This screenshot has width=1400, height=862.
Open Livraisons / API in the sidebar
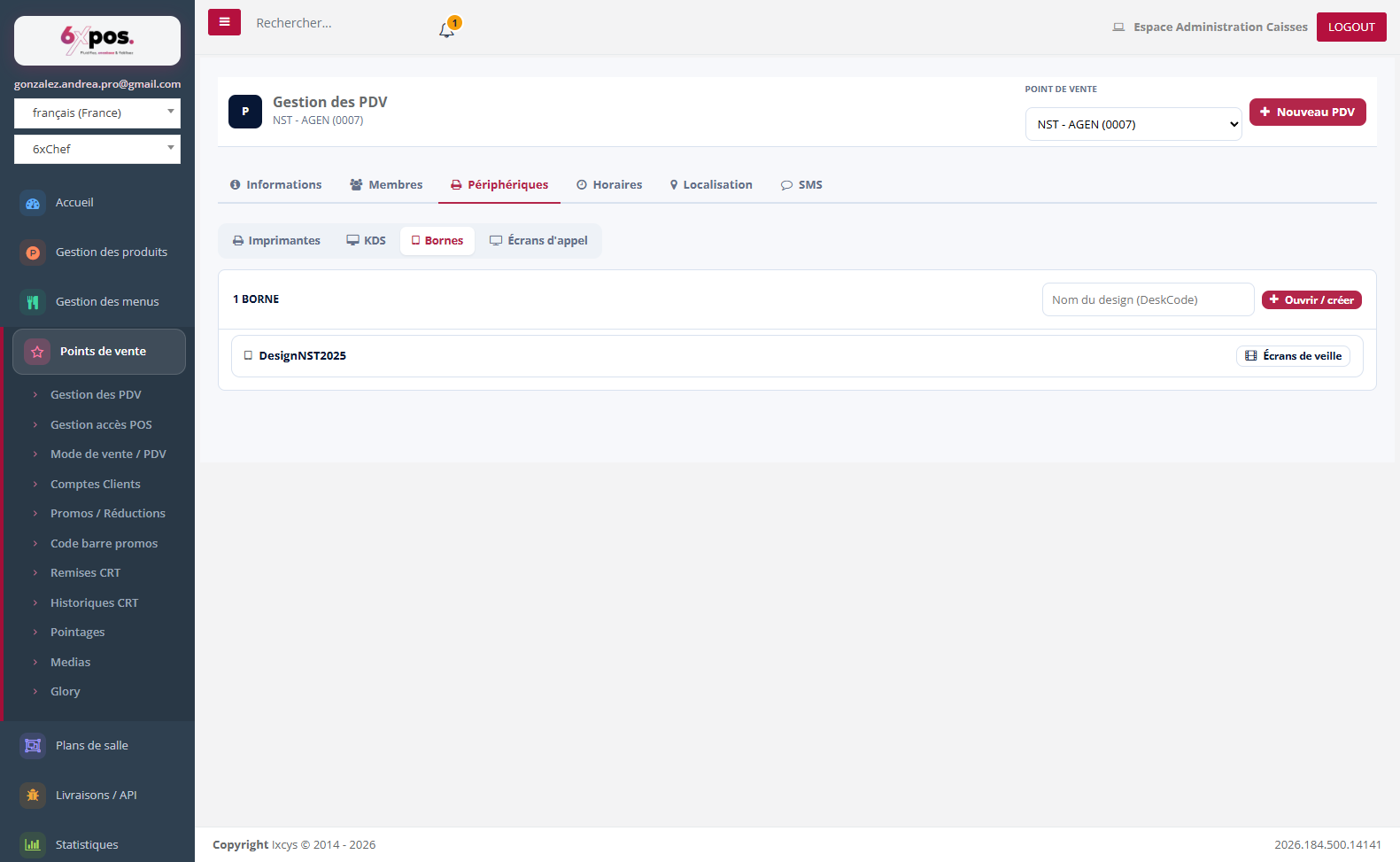pos(97,796)
